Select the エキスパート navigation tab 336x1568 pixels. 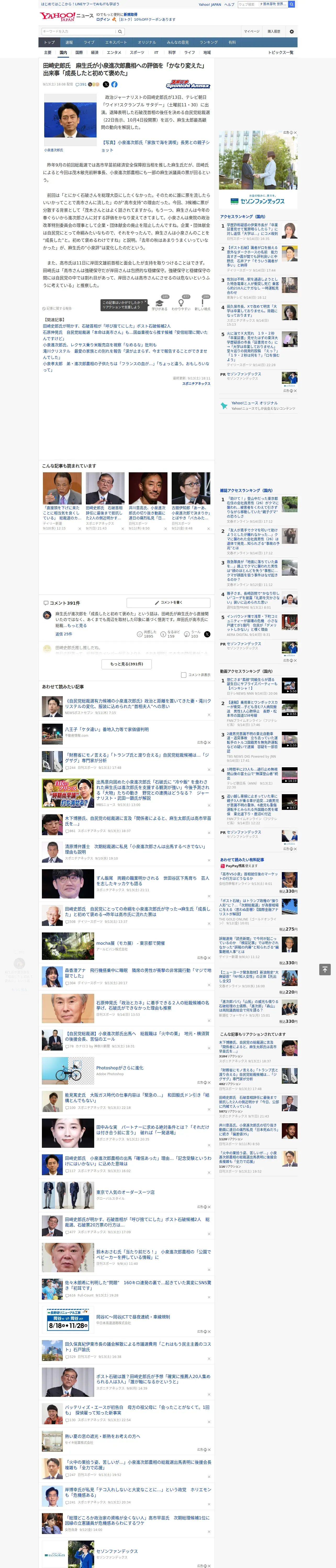[x=116, y=43]
